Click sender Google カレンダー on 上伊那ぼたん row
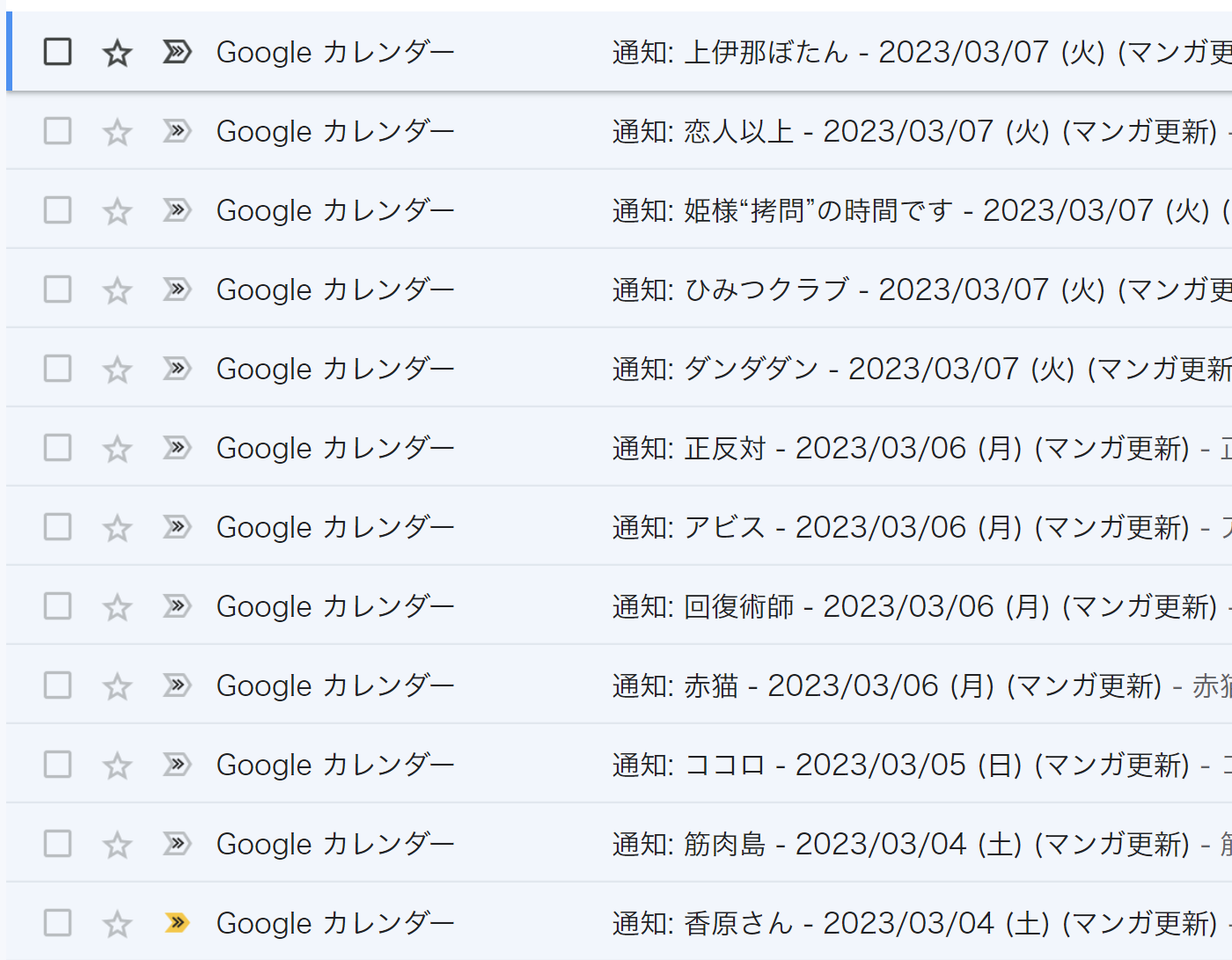The height and width of the screenshot is (960, 1232). (x=335, y=53)
